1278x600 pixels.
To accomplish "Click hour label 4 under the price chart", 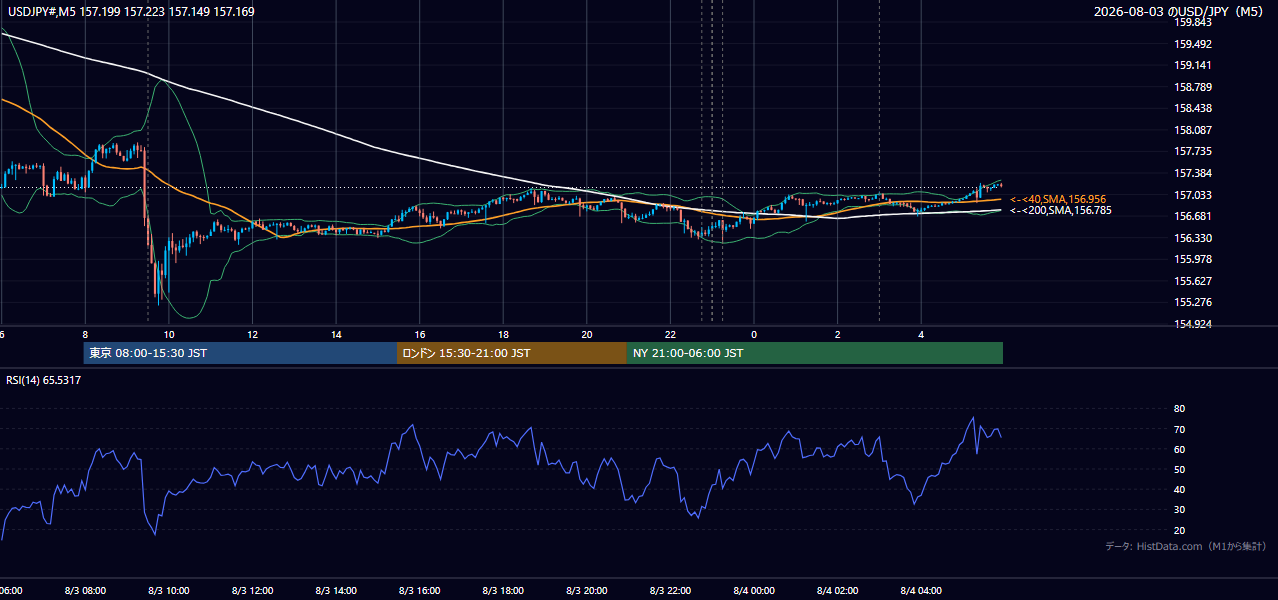I will (x=921, y=334).
